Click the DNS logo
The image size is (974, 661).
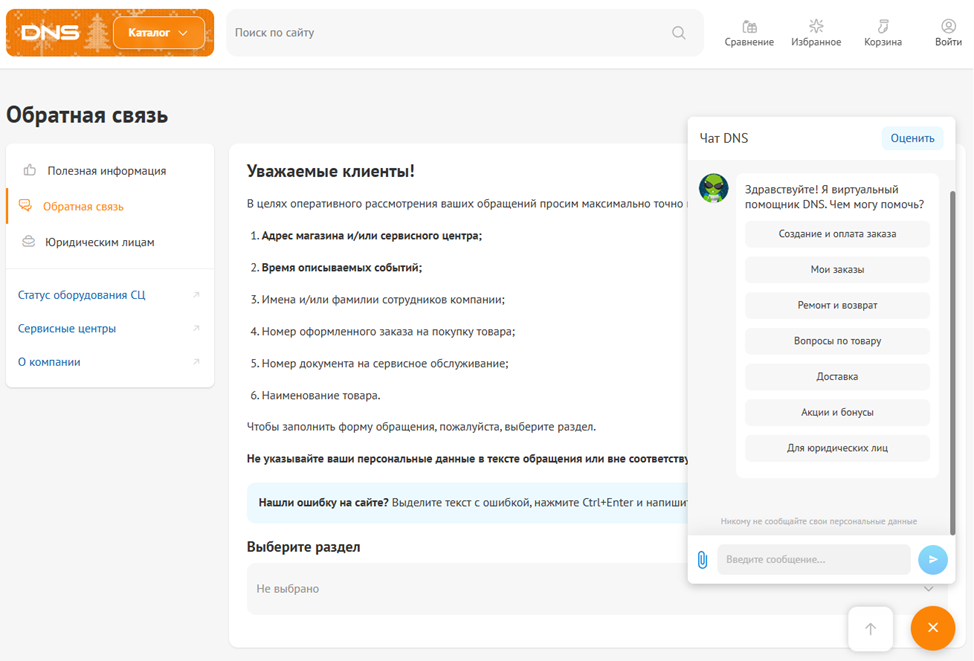[49, 33]
